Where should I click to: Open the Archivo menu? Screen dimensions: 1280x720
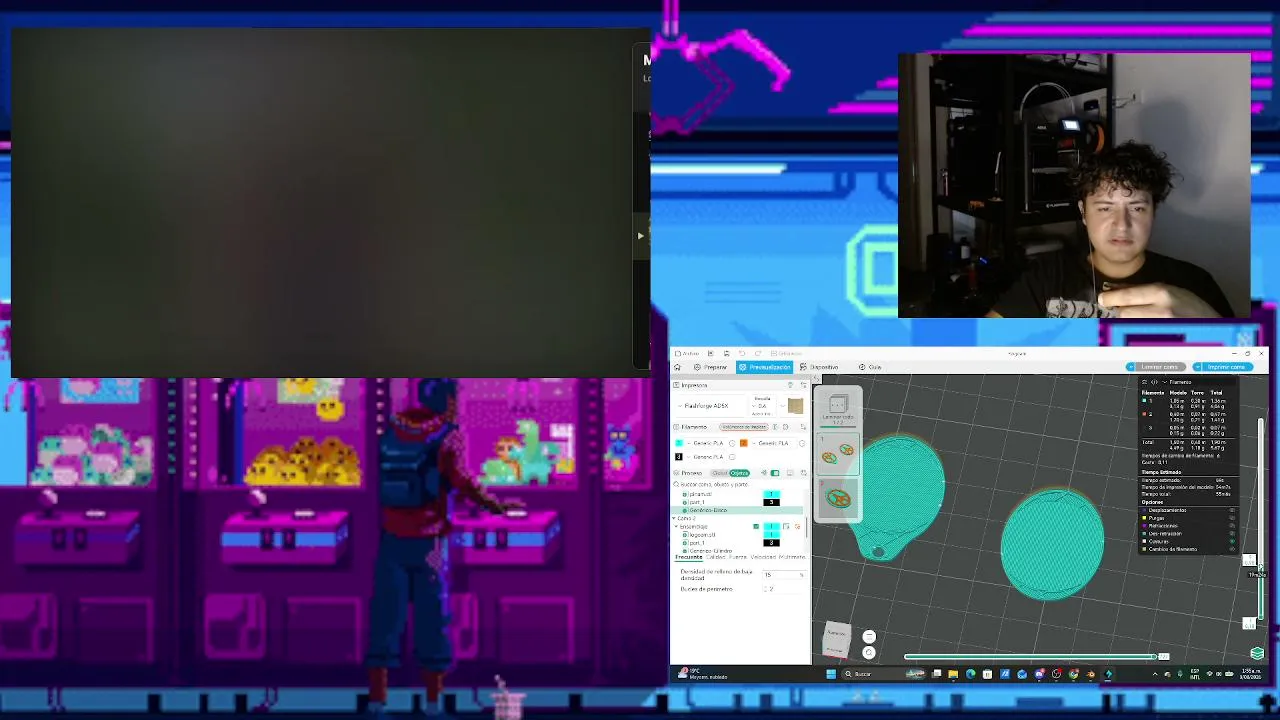click(687, 353)
